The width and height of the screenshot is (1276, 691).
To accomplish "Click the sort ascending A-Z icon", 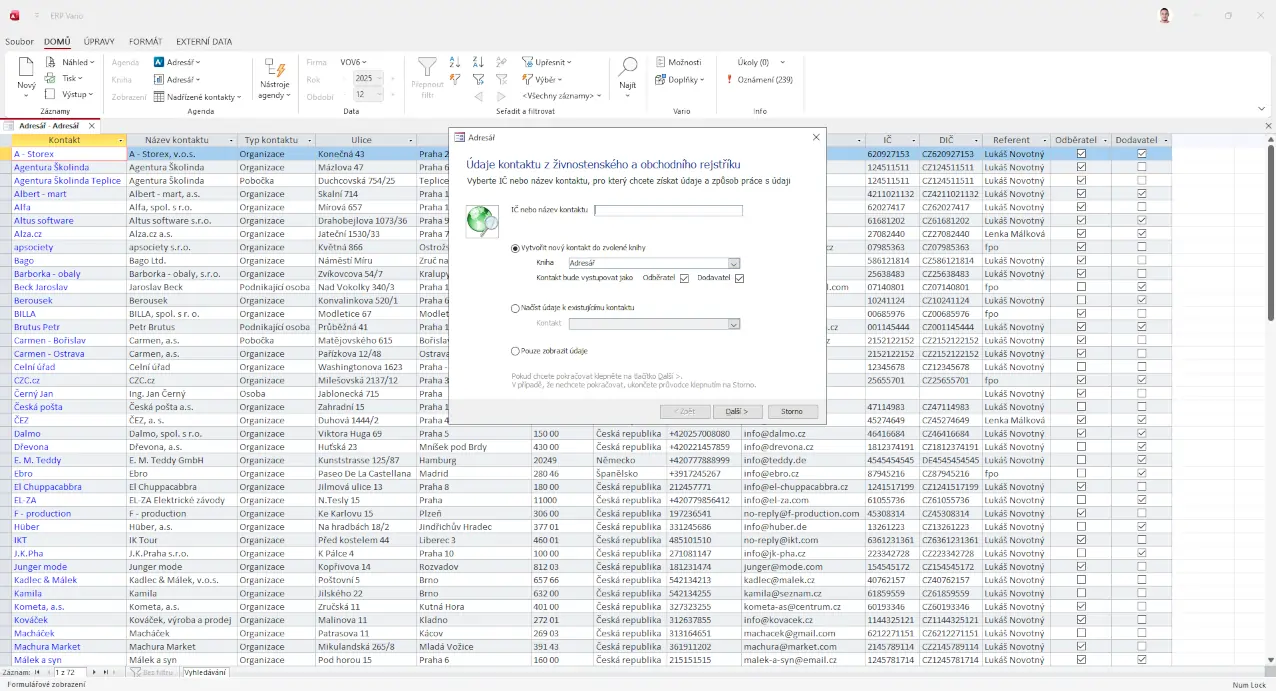I will 455,62.
